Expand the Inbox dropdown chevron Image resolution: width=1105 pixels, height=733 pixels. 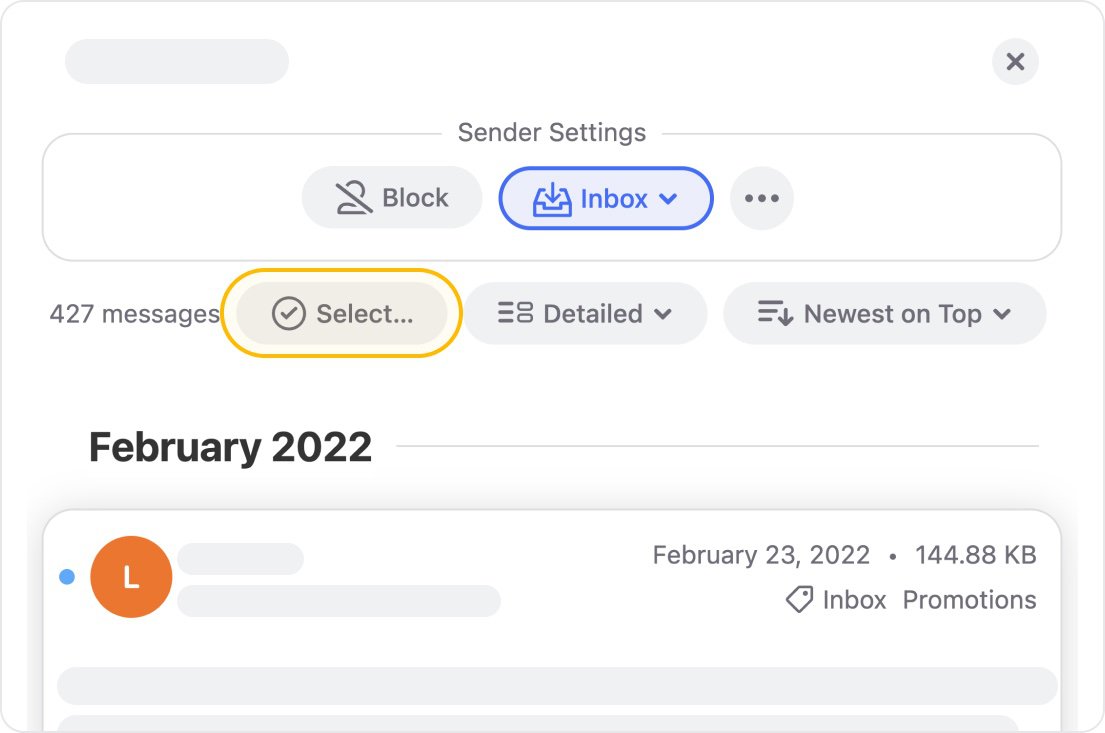click(668, 199)
